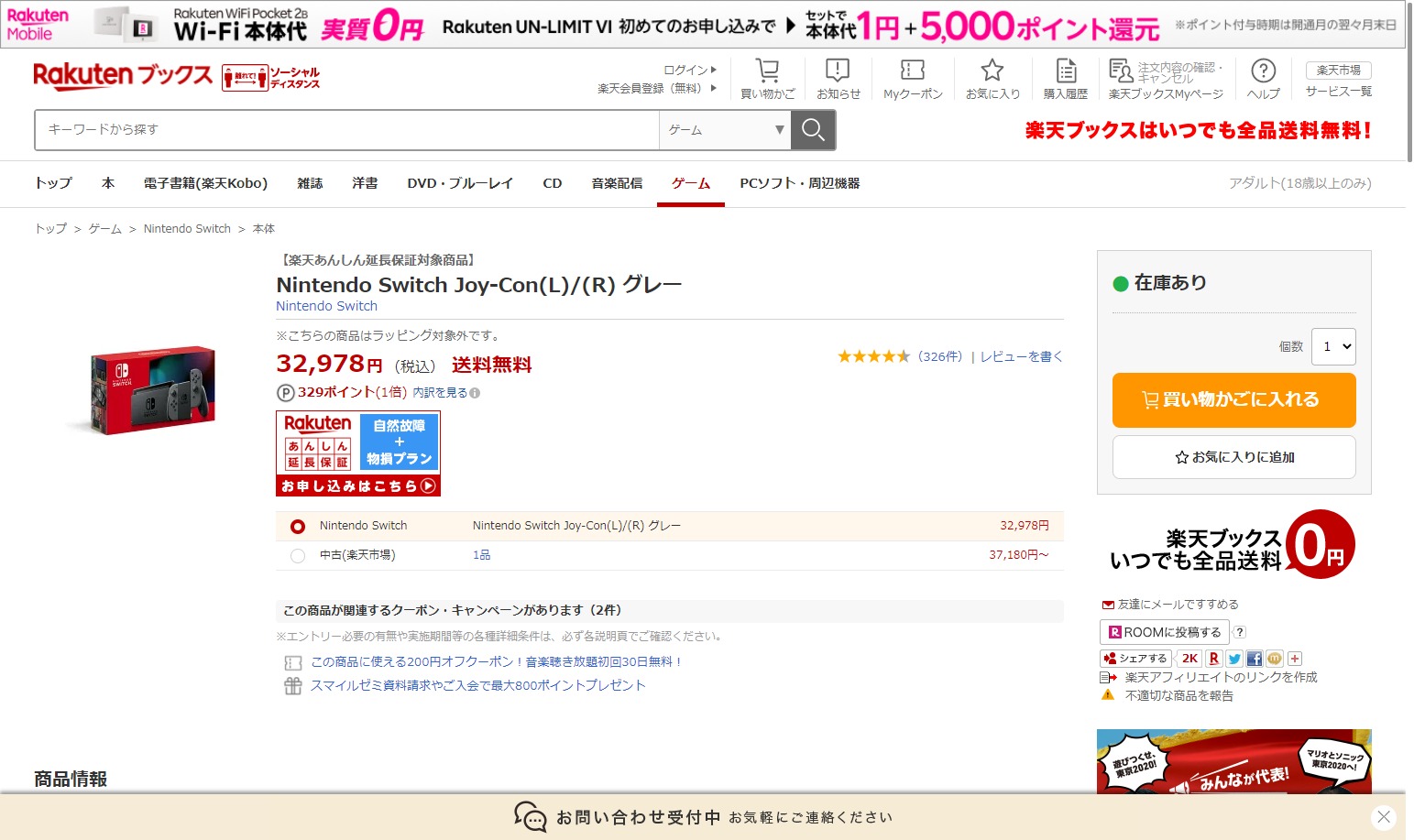Screen dimensions: 1414x840
Task: Open the サービス一覧 link
Action: [x=1339, y=92]
